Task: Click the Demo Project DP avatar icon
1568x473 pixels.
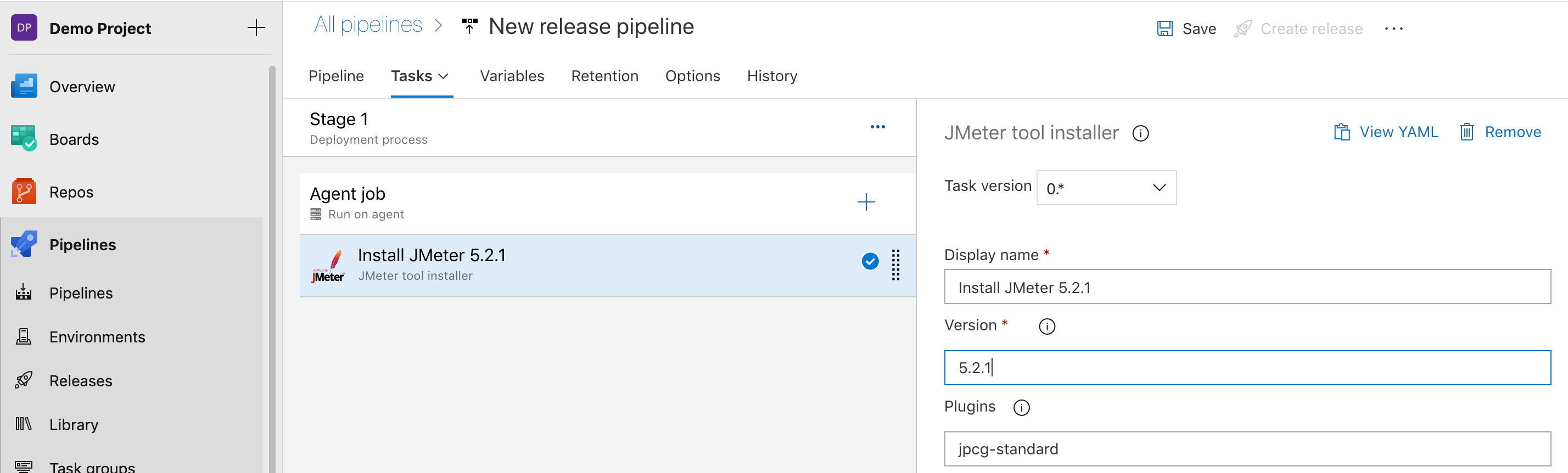Action: (x=24, y=28)
